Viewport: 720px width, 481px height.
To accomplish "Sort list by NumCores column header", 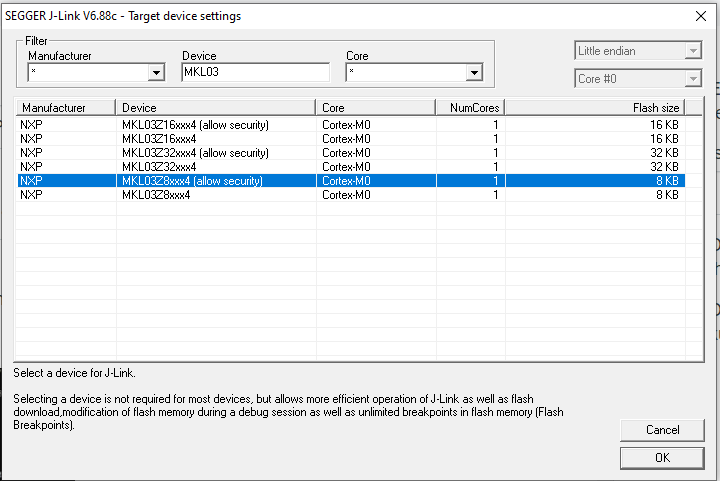I will [474, 107].
